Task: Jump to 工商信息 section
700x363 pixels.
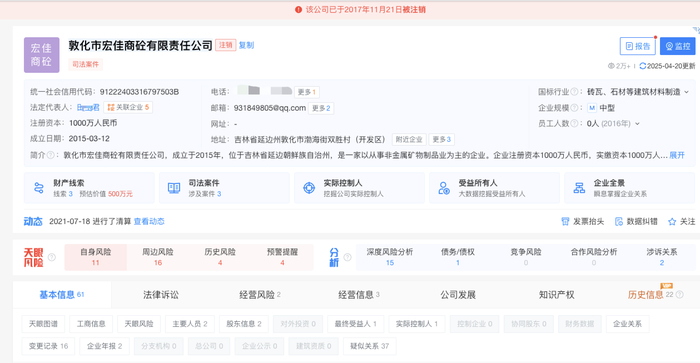Action: pos(91,324)
